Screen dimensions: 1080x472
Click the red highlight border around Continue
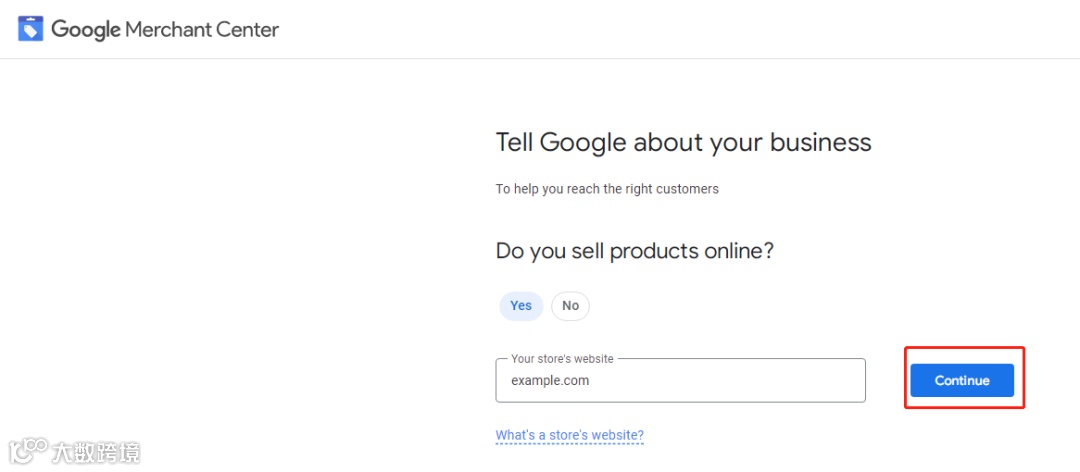pyautogui.click(x=907, y=380)
